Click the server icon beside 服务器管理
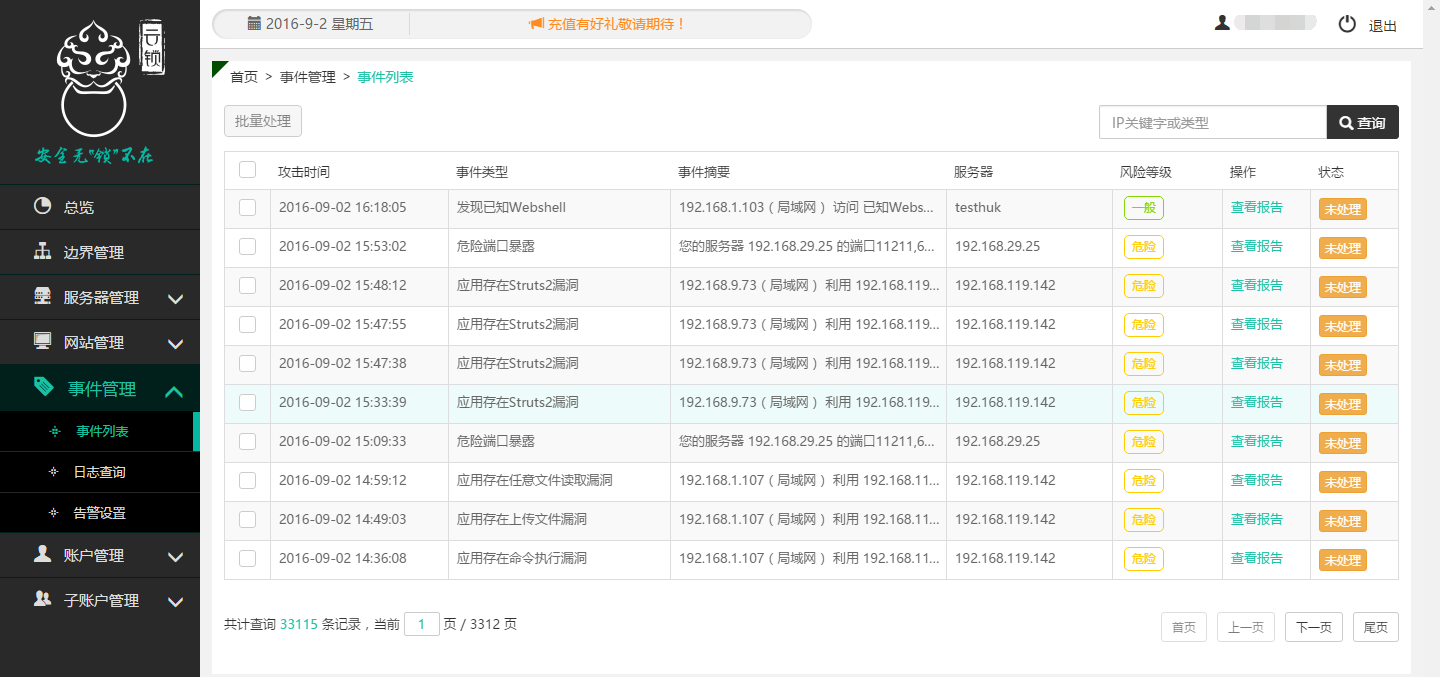The height and width of the screenshot is (677, 1440). click(42, 297)
